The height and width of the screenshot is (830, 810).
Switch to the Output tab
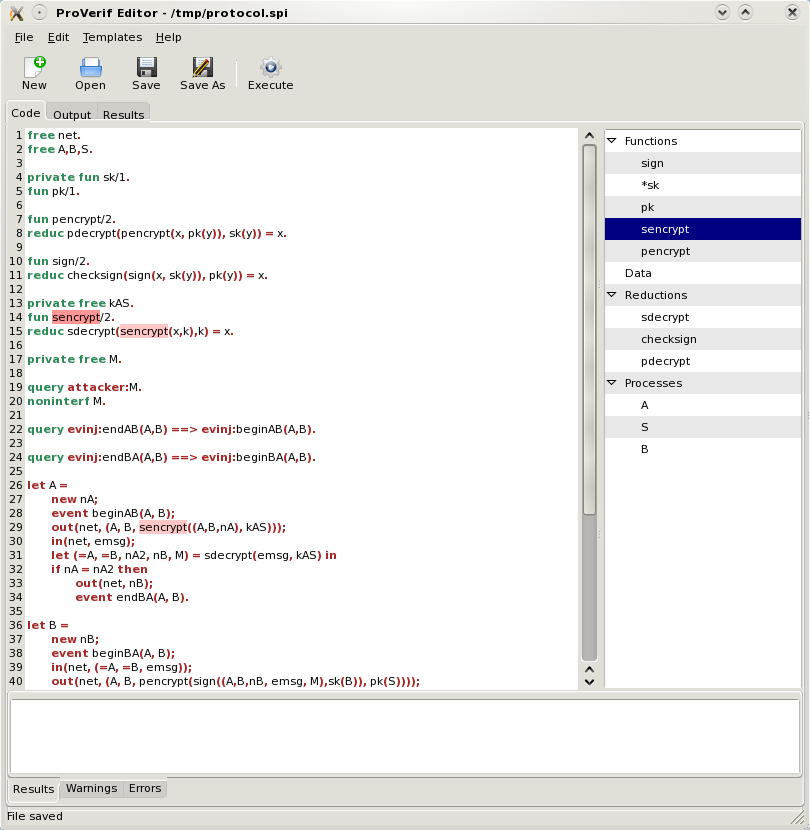(x=72, y=115)
